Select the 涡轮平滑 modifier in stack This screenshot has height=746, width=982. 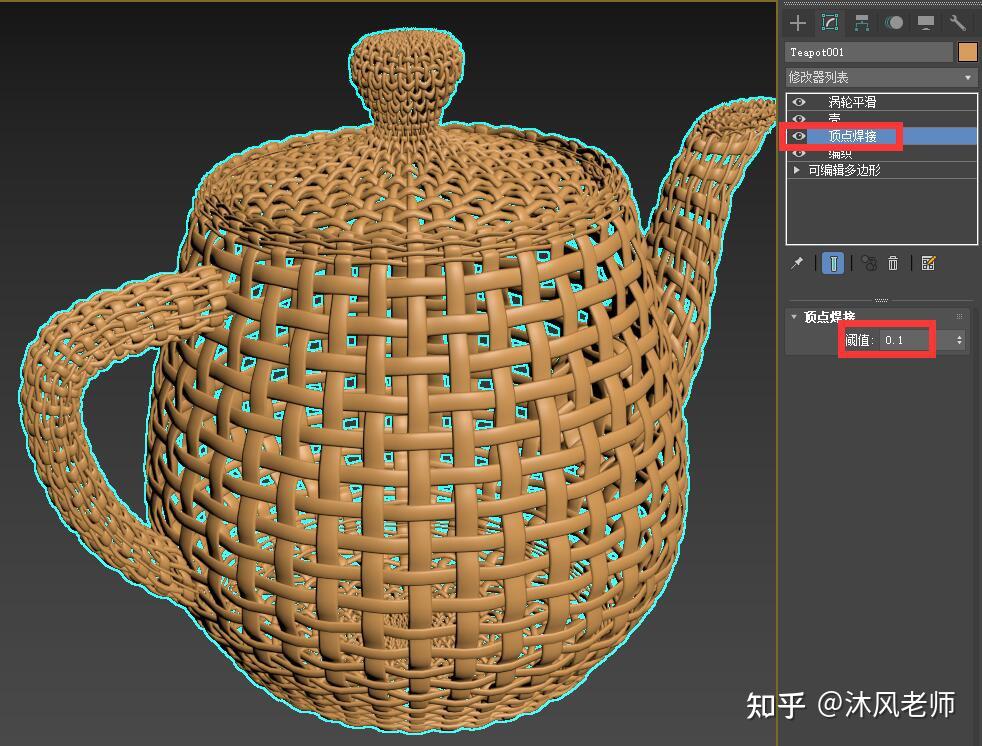tap(852, 101)
